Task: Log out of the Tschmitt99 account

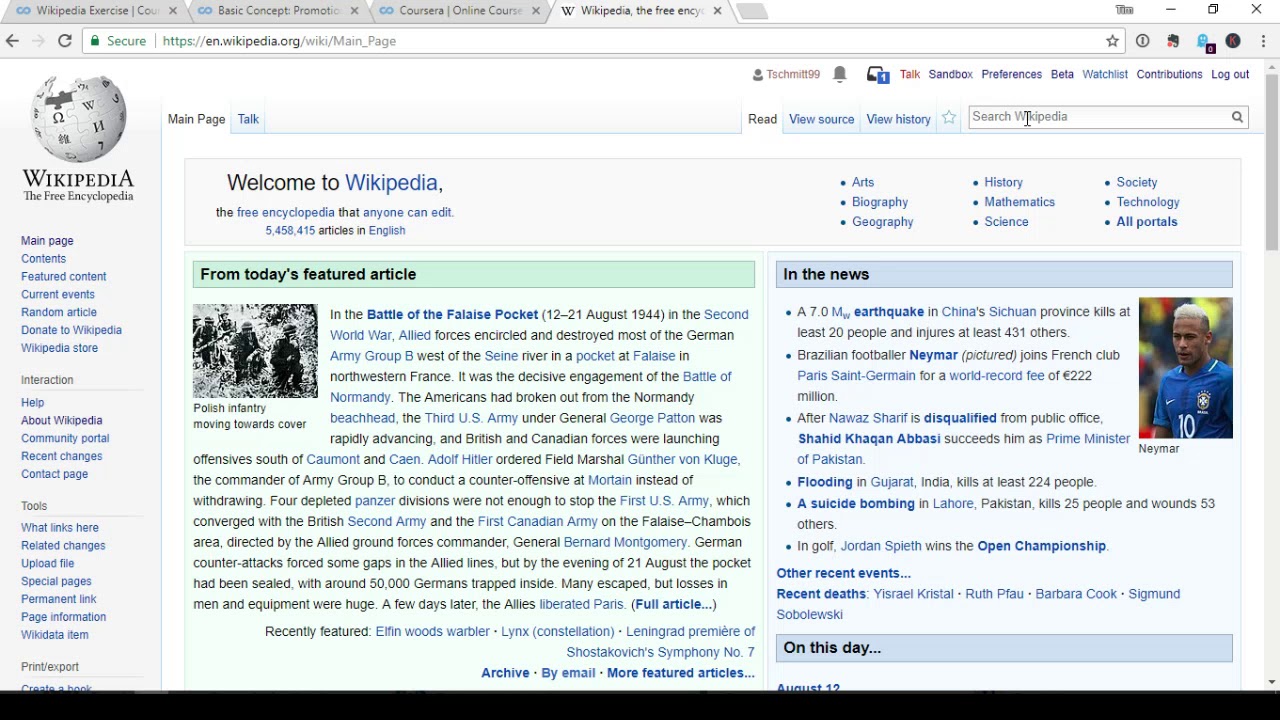Action: (x=1230, y=74)
